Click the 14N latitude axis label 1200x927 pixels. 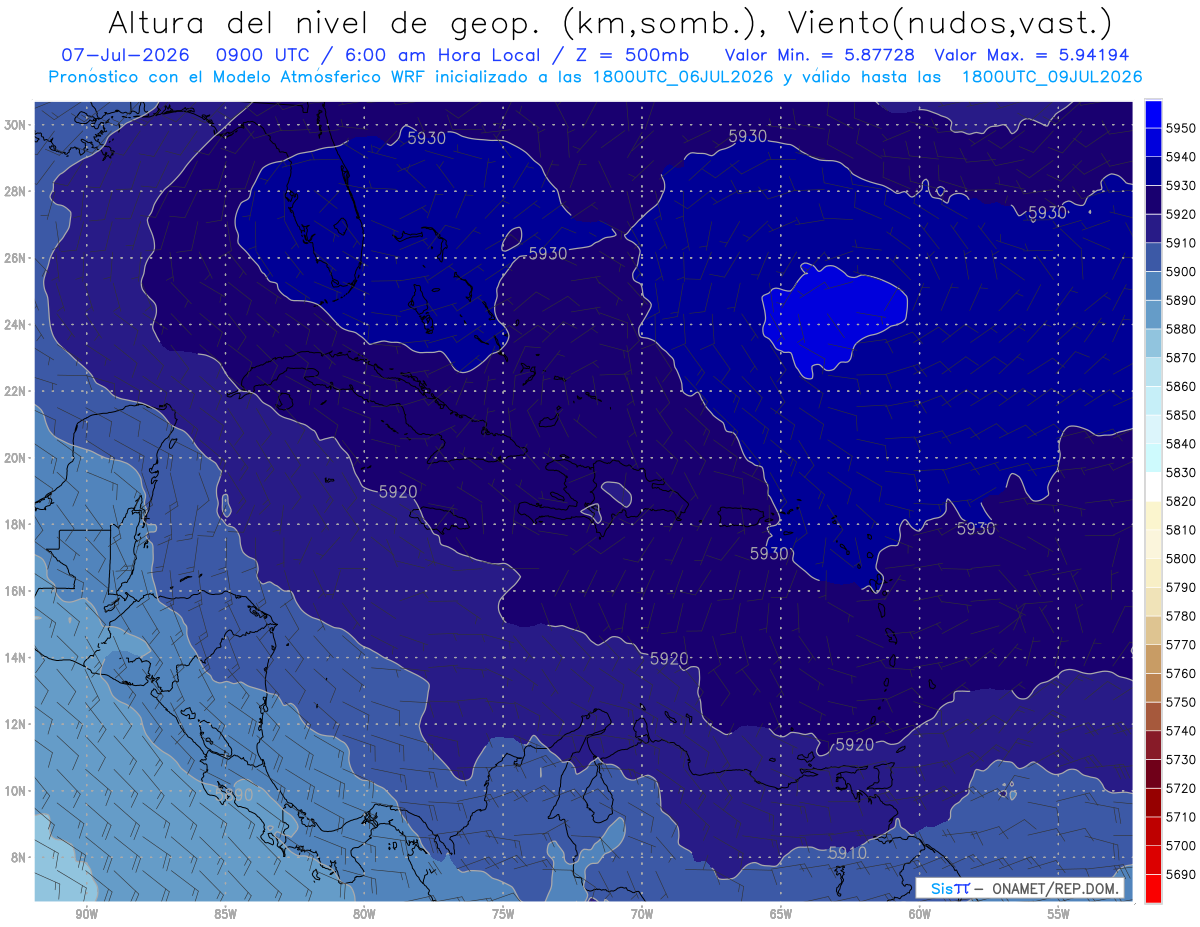click(16, 657)
